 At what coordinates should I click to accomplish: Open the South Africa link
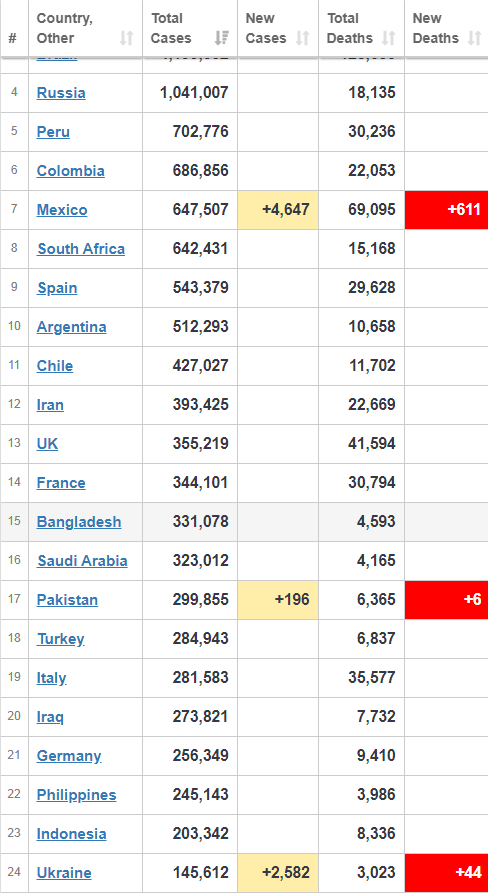tap(81, 249)
